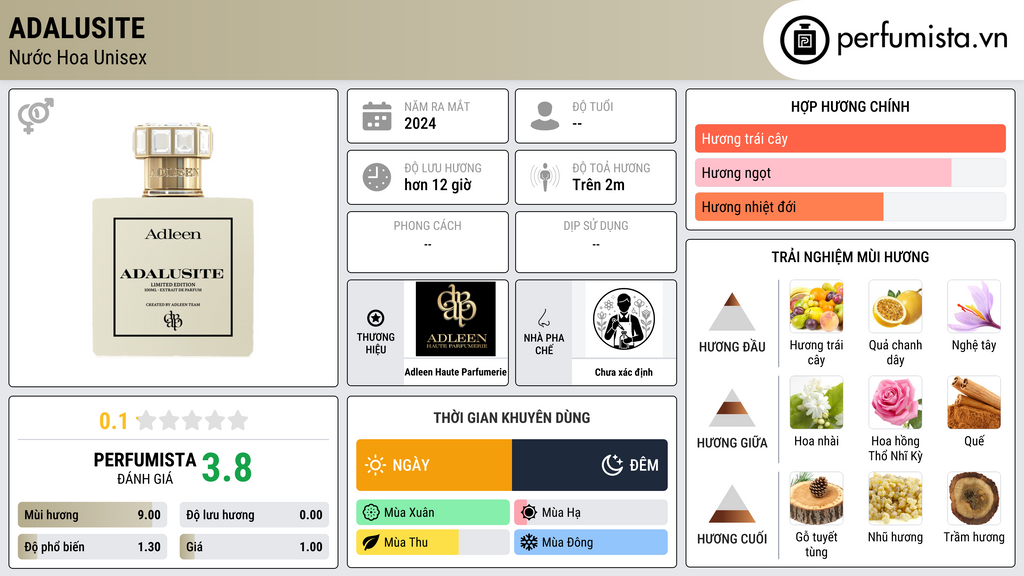Image resolution: width=1024 pixels, height=576 pixels.
Task: Click the Nước Hoa Unisex subtitle
Action: coord(78,57)
